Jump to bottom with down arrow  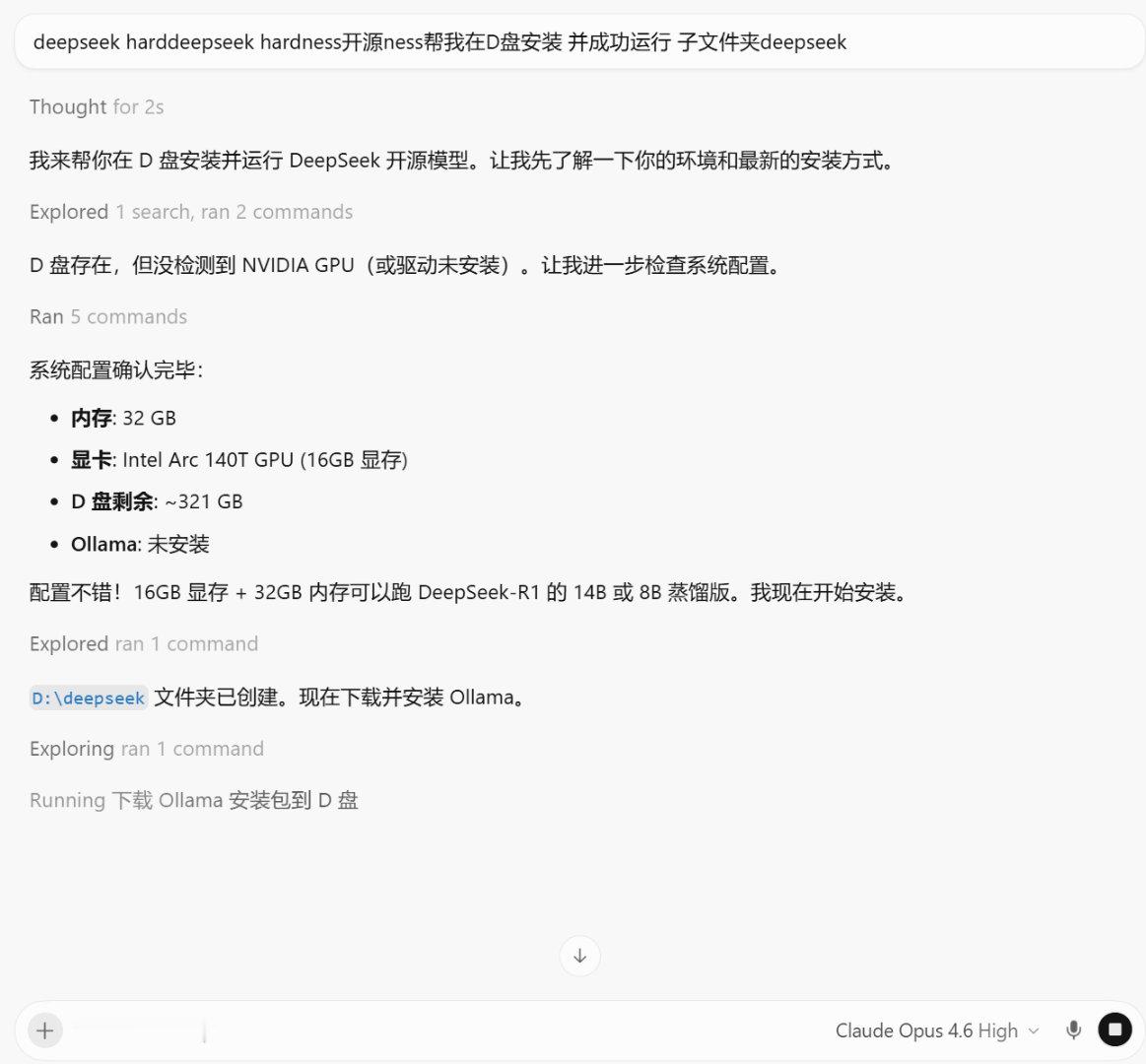[579, 955]
